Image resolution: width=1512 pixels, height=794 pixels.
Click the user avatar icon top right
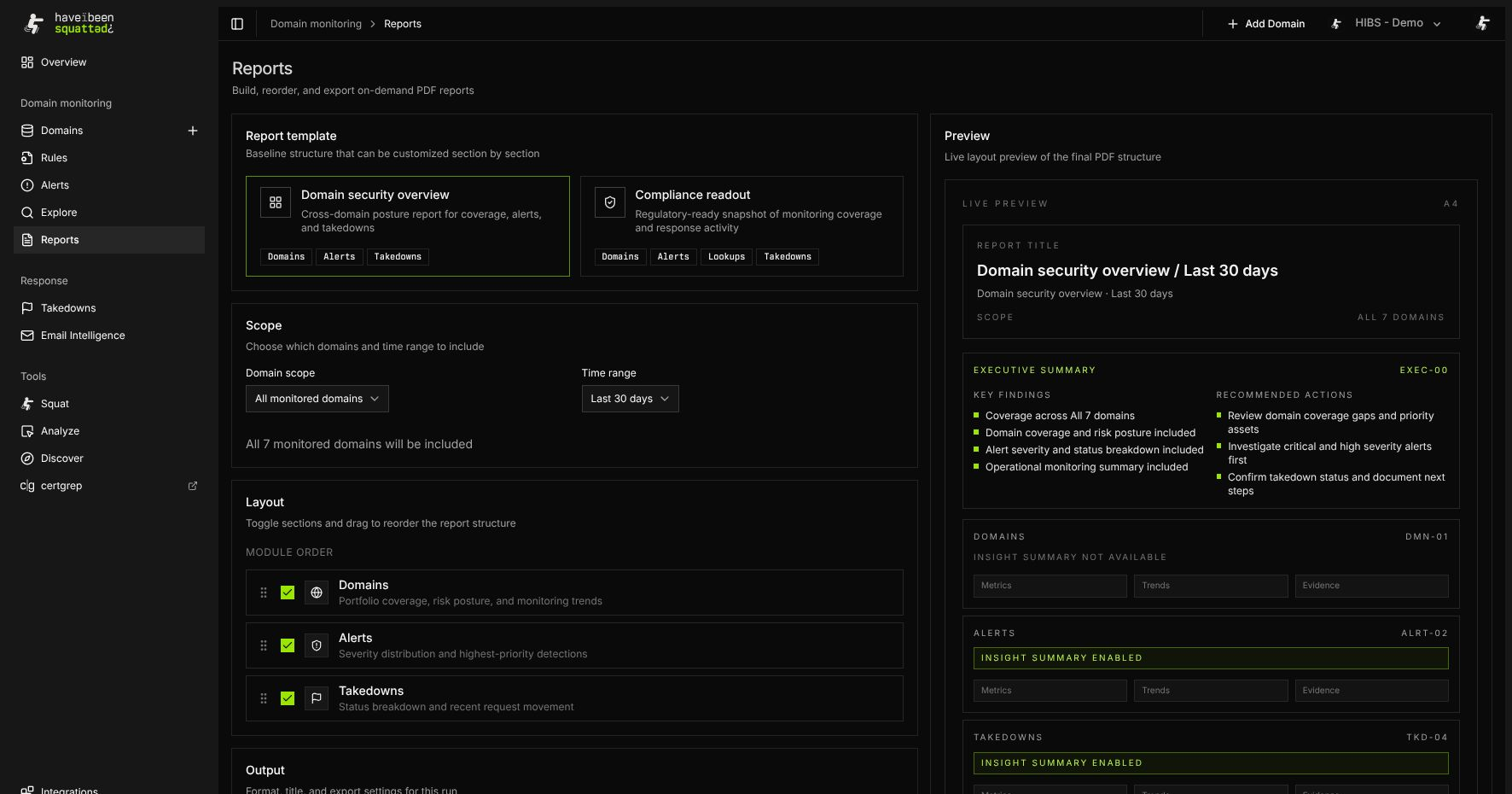click(x=1483, y=24)
